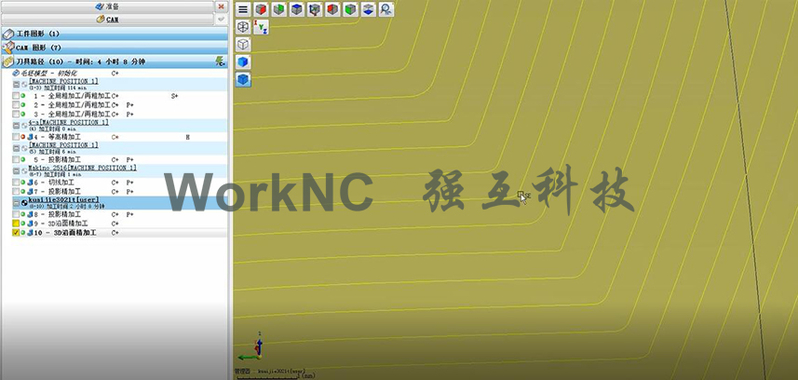The width and height of the screenshot is (798, 380).
Task: Switch to light blue shaded cube display
Action: [243, 62]
